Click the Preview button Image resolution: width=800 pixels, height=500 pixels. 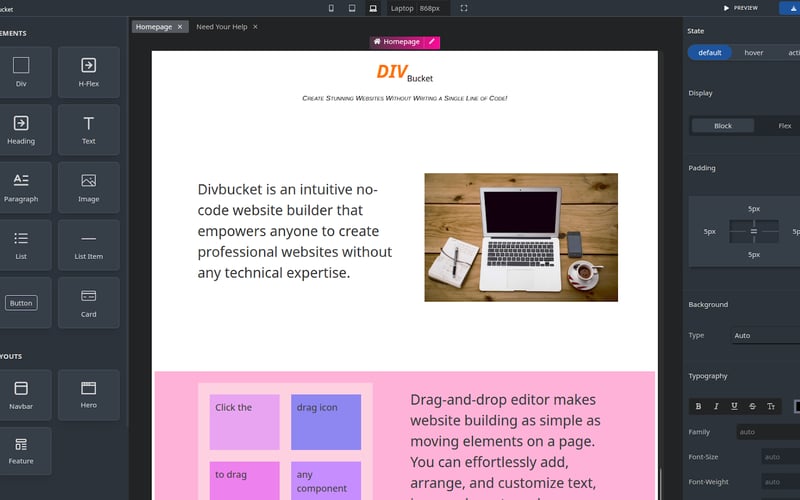(x=741, y=8)
